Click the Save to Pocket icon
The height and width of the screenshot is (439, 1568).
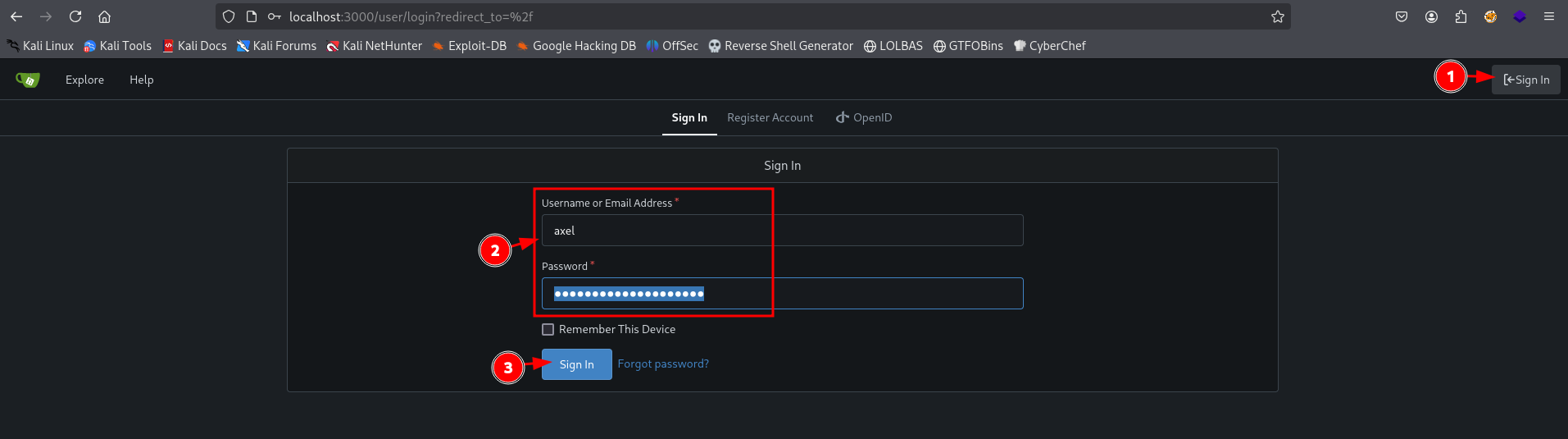point(1402,16)
